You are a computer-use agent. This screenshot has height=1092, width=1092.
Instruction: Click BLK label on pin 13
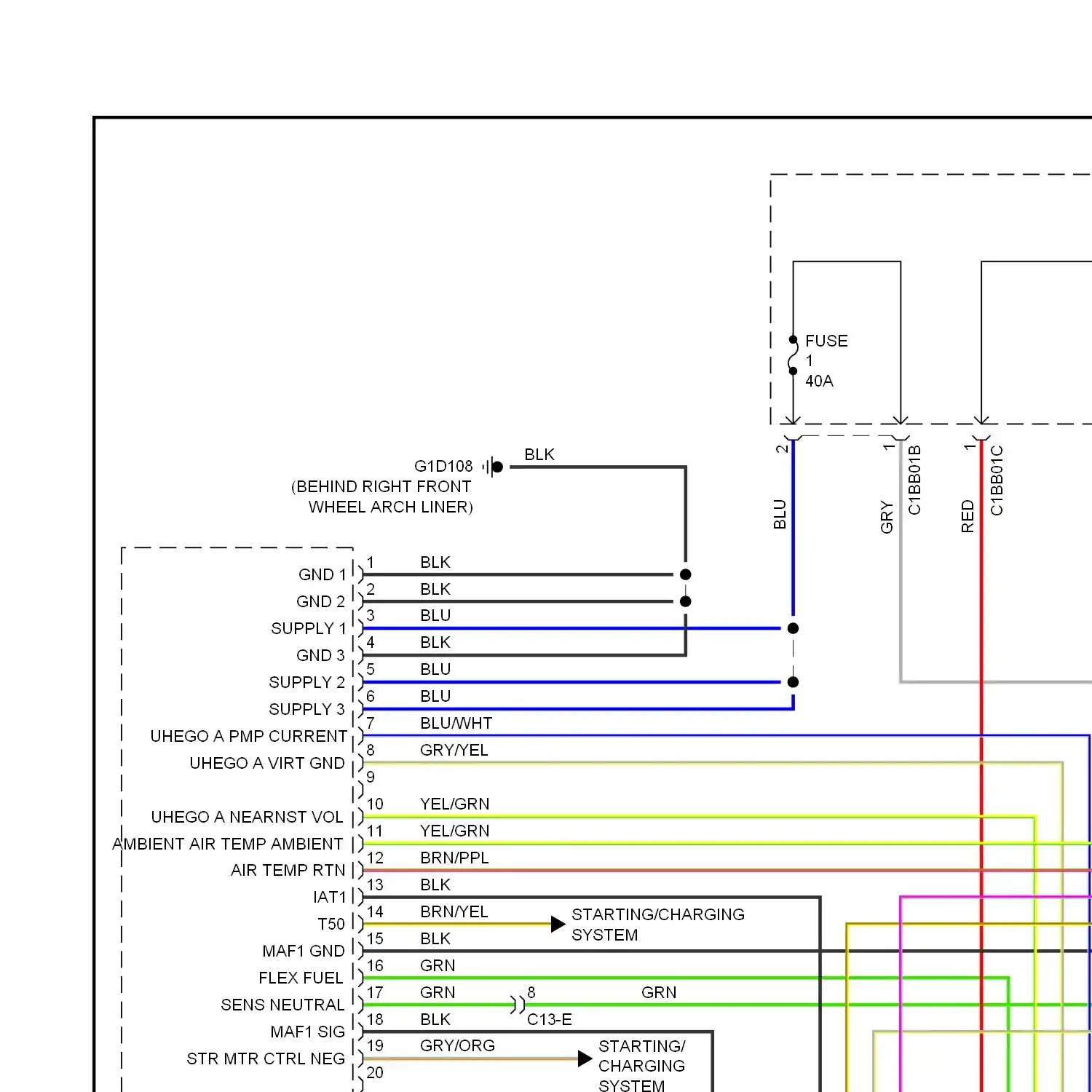[435, 885]
